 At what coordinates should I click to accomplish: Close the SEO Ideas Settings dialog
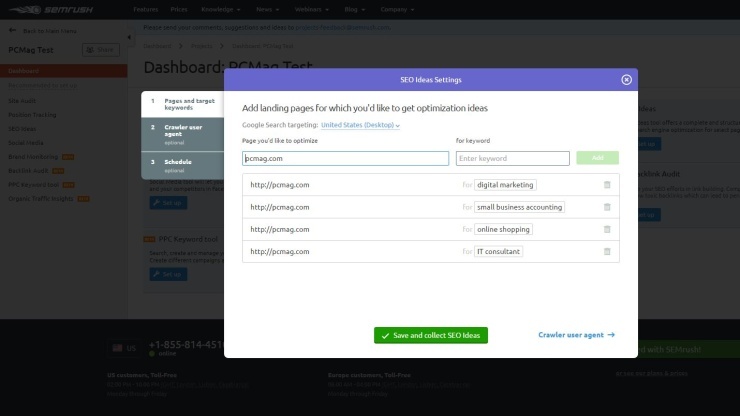[x=626, y=80]
